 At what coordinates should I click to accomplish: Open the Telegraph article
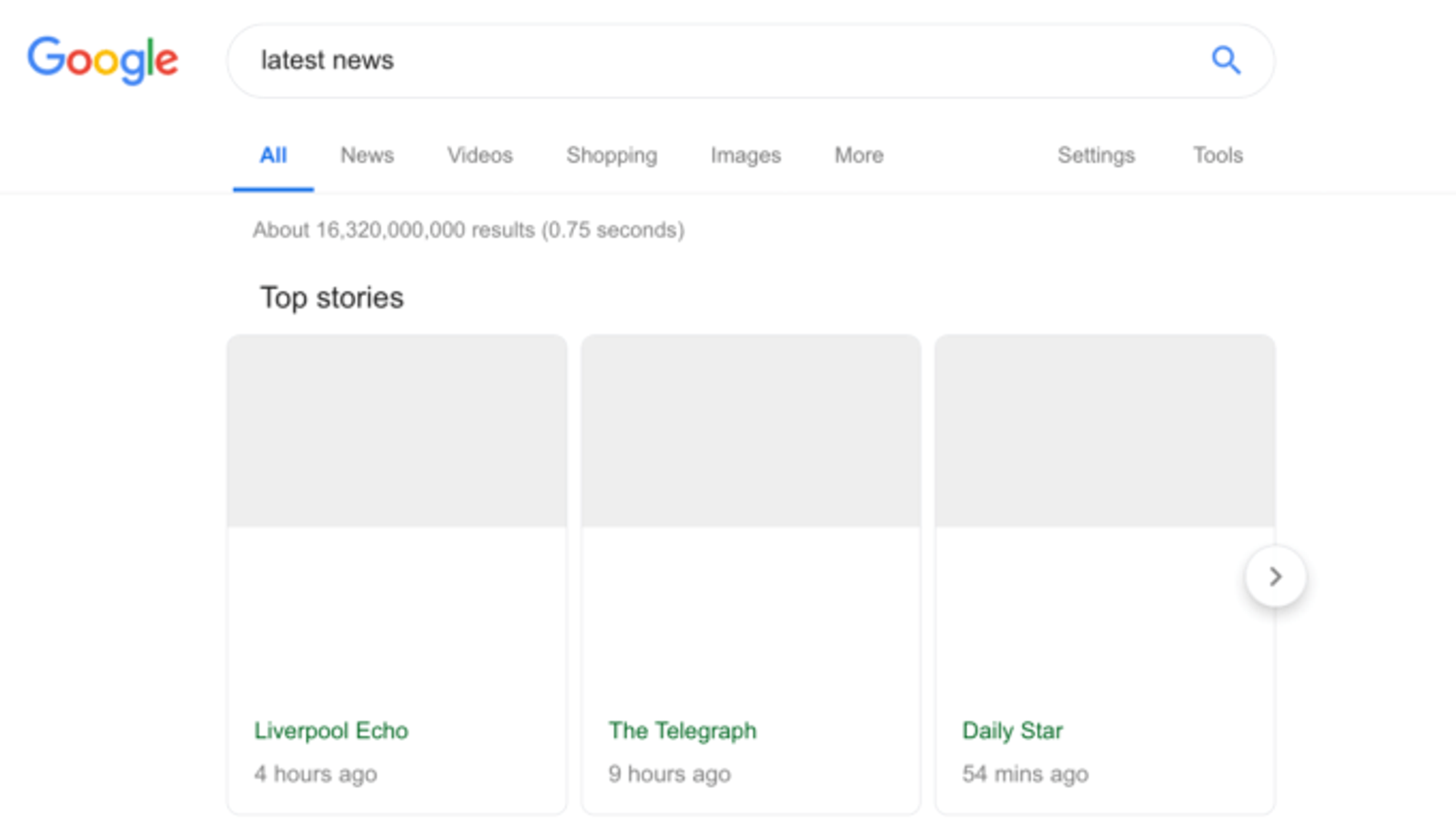[x=682, y=730]
